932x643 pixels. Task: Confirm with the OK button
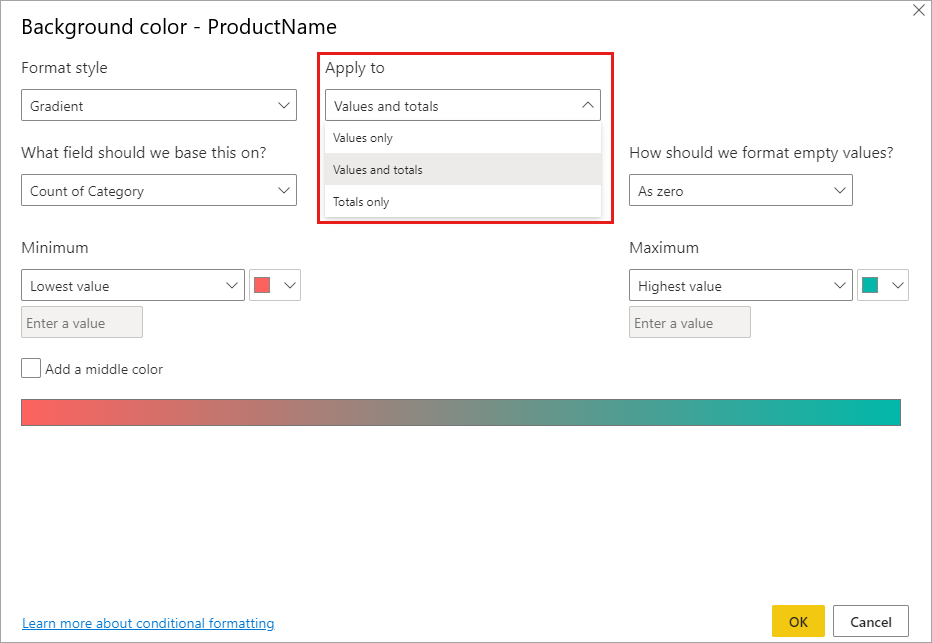798,621
